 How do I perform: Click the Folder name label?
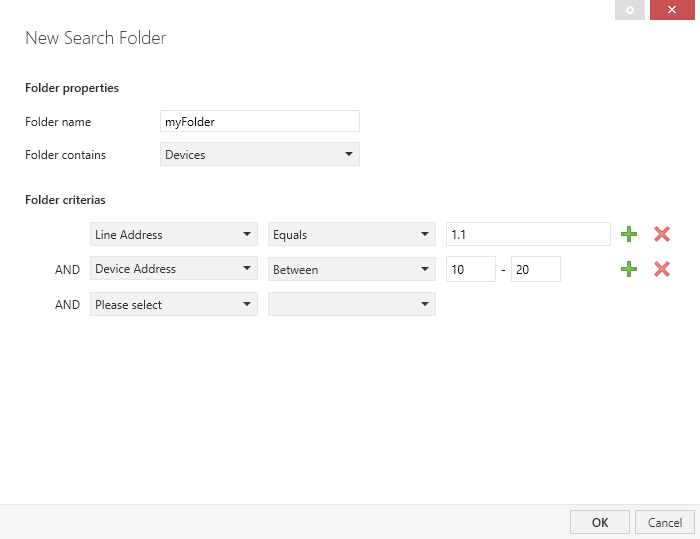click(58, 122)
